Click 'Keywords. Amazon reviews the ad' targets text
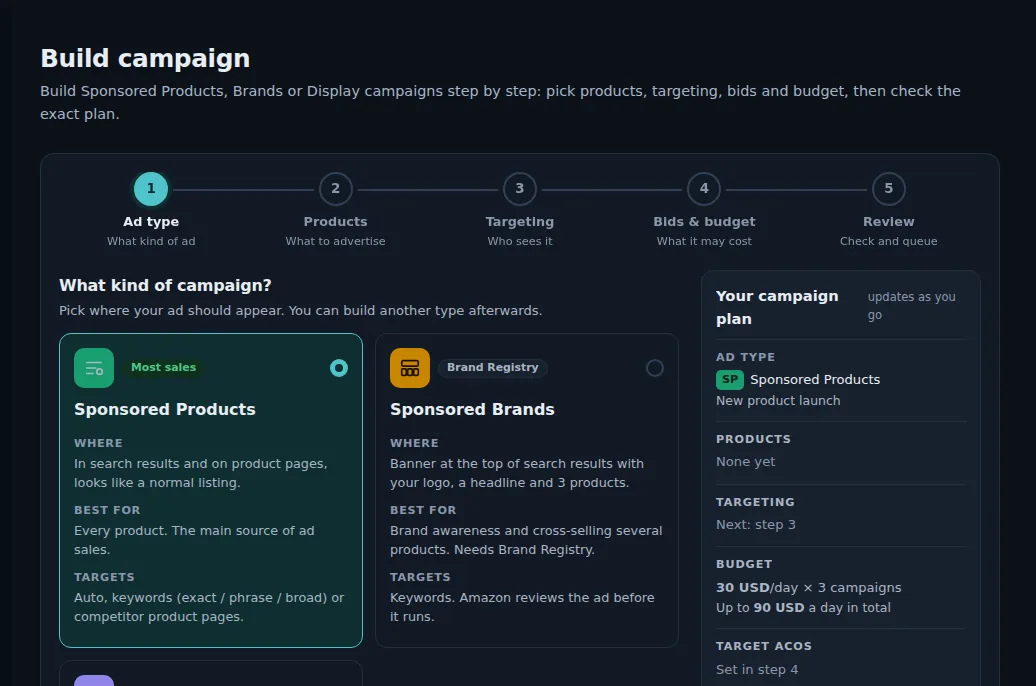The image size is (1036, 686). pyautogui.click(x=522, y=607)
